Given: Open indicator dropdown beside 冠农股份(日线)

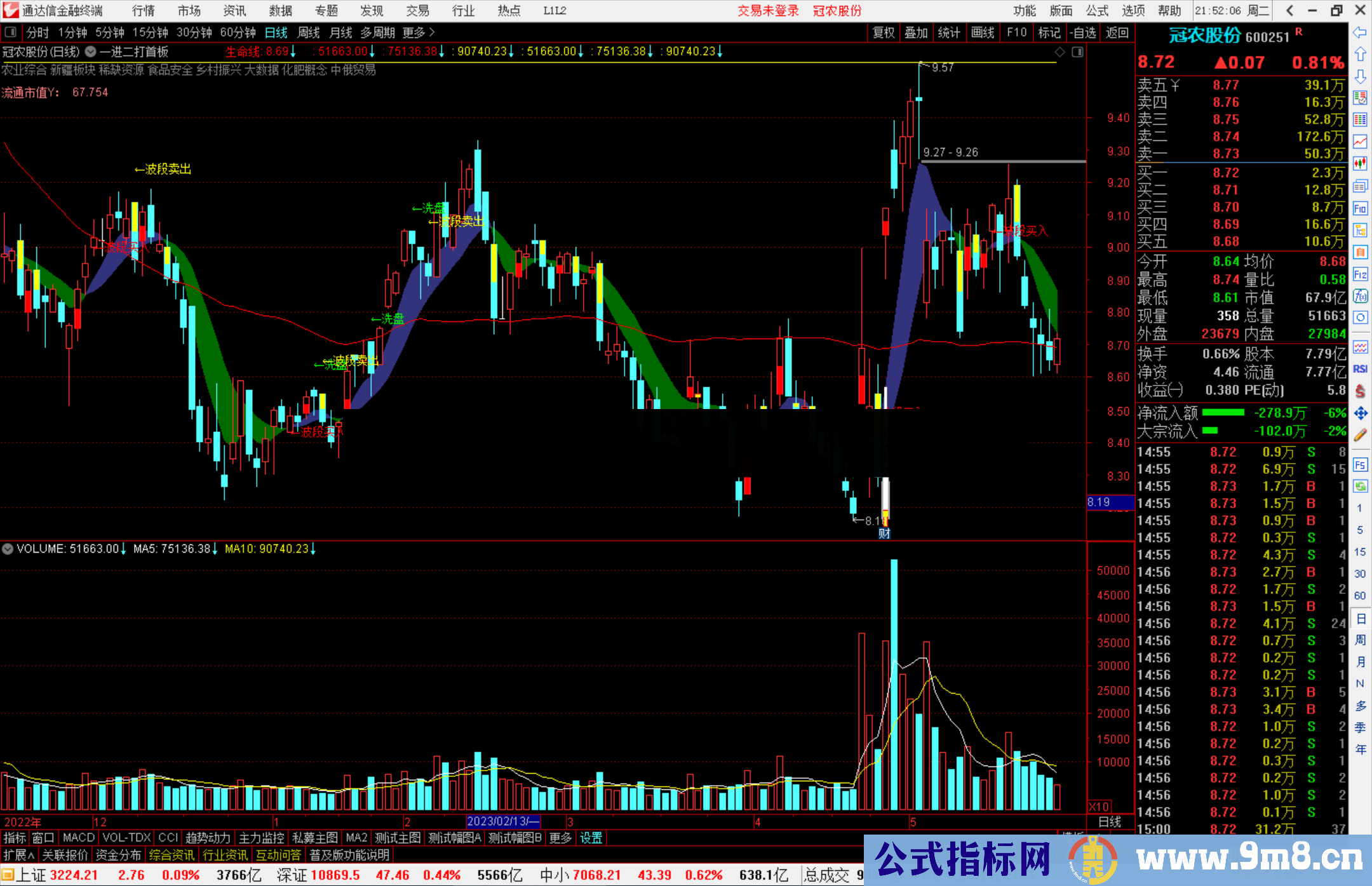Looking at the screenshot, I should (90, 52).
